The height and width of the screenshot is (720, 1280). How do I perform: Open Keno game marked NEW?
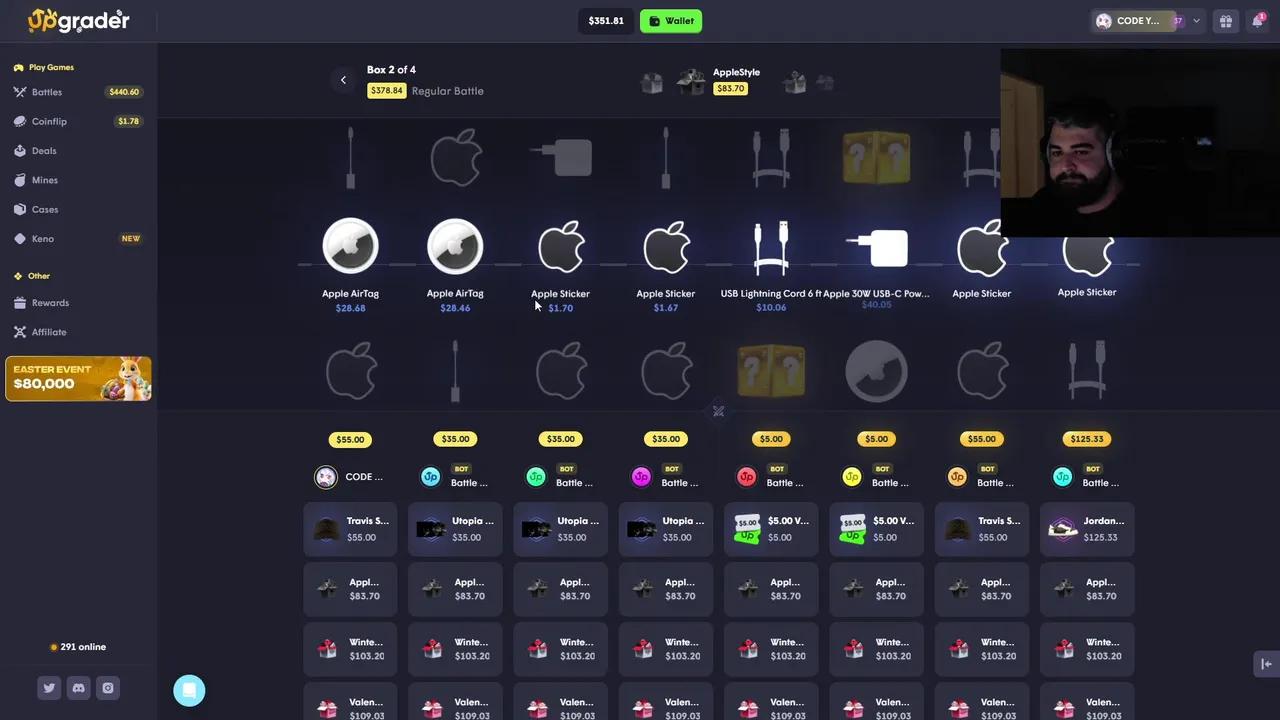click(43, 239)
